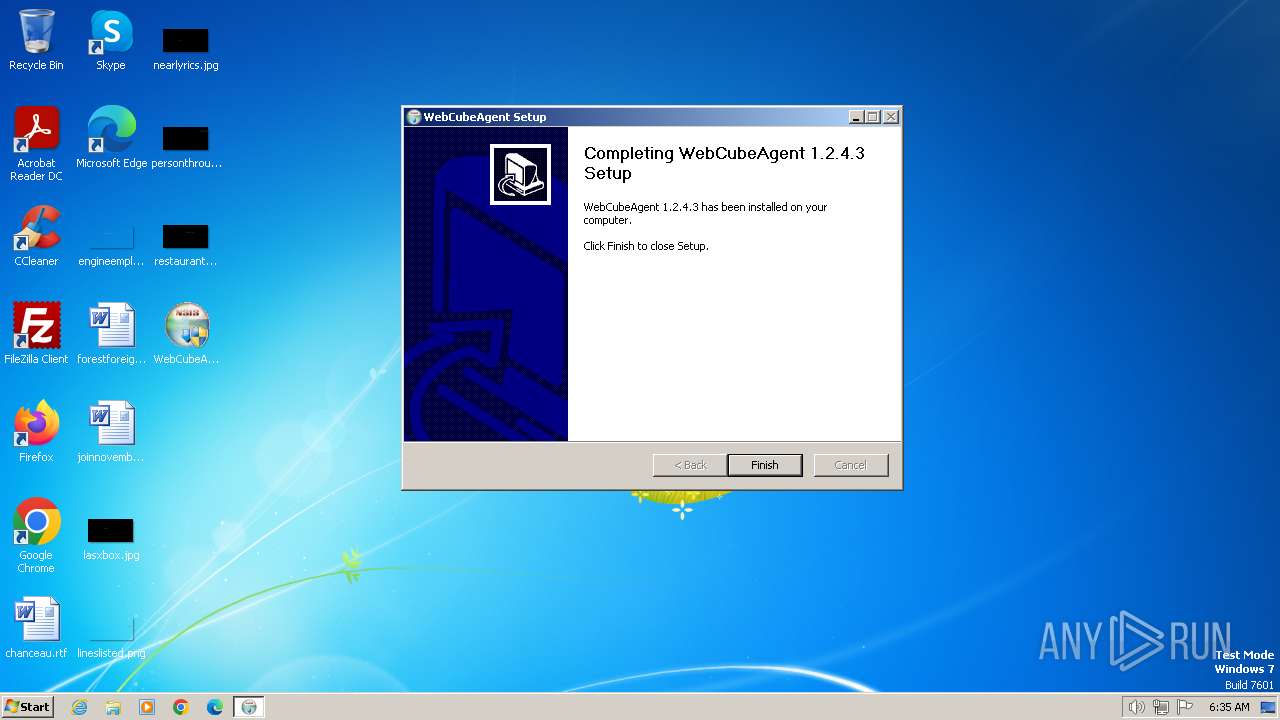Click the 'has been installed' message text

(x=705, y=213)
